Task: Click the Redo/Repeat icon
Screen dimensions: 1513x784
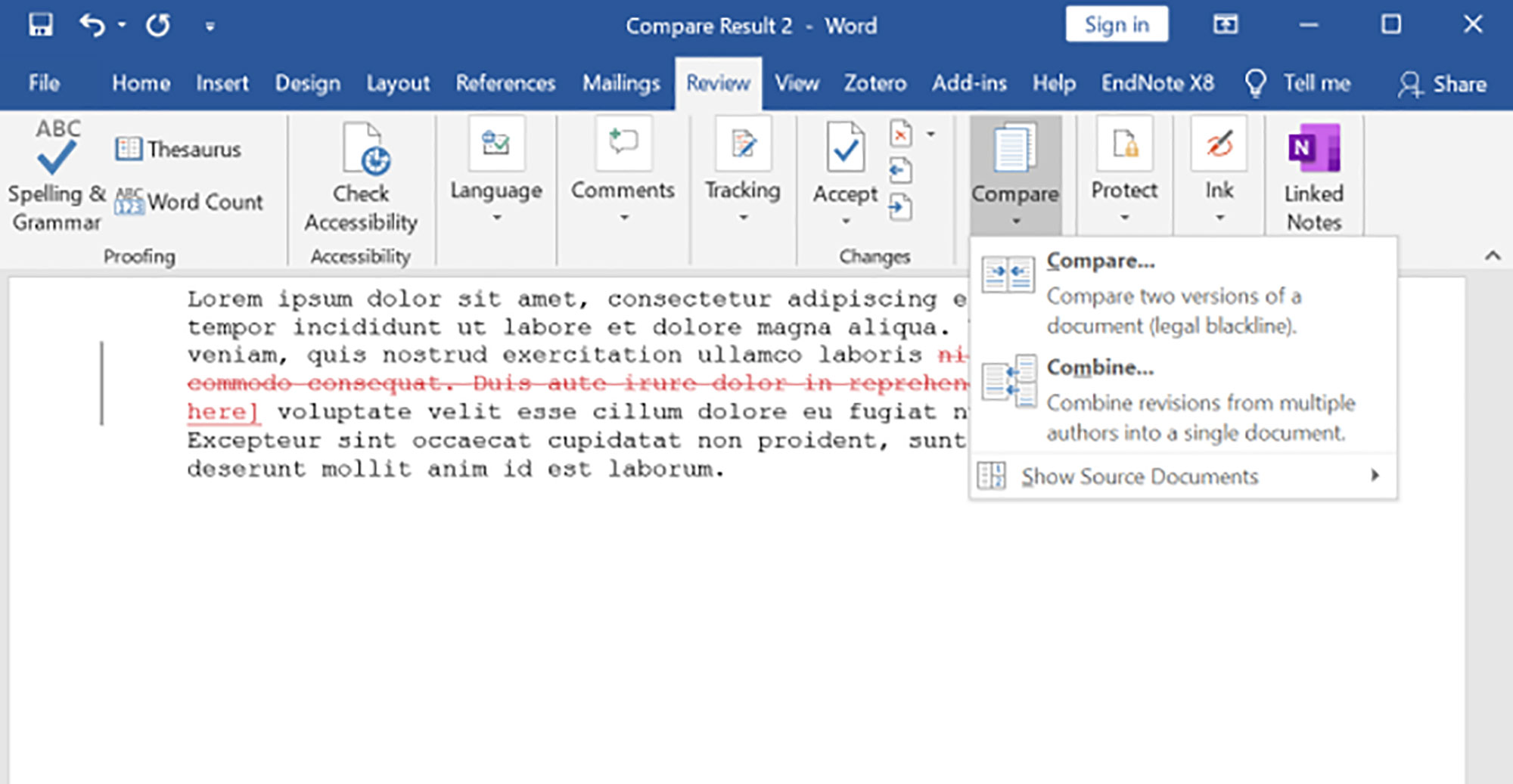Action: point(158,26)
